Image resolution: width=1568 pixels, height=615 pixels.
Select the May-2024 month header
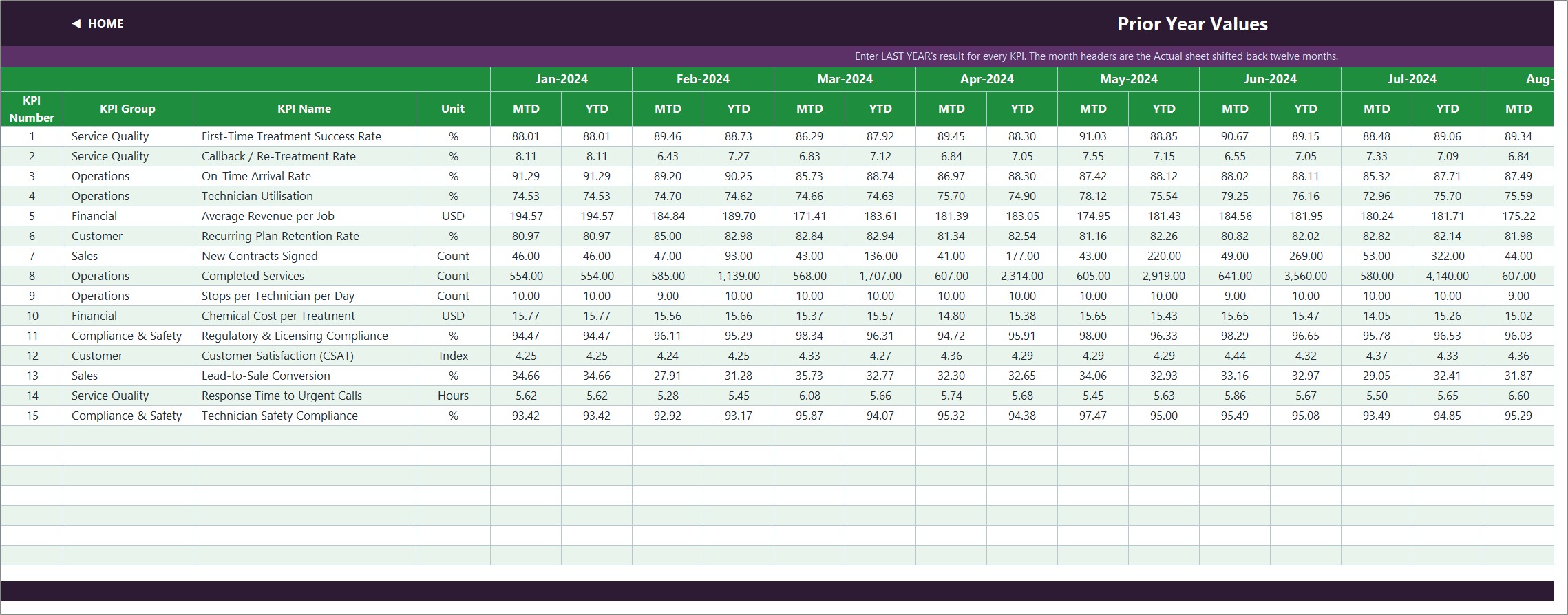coord(1128,79)
